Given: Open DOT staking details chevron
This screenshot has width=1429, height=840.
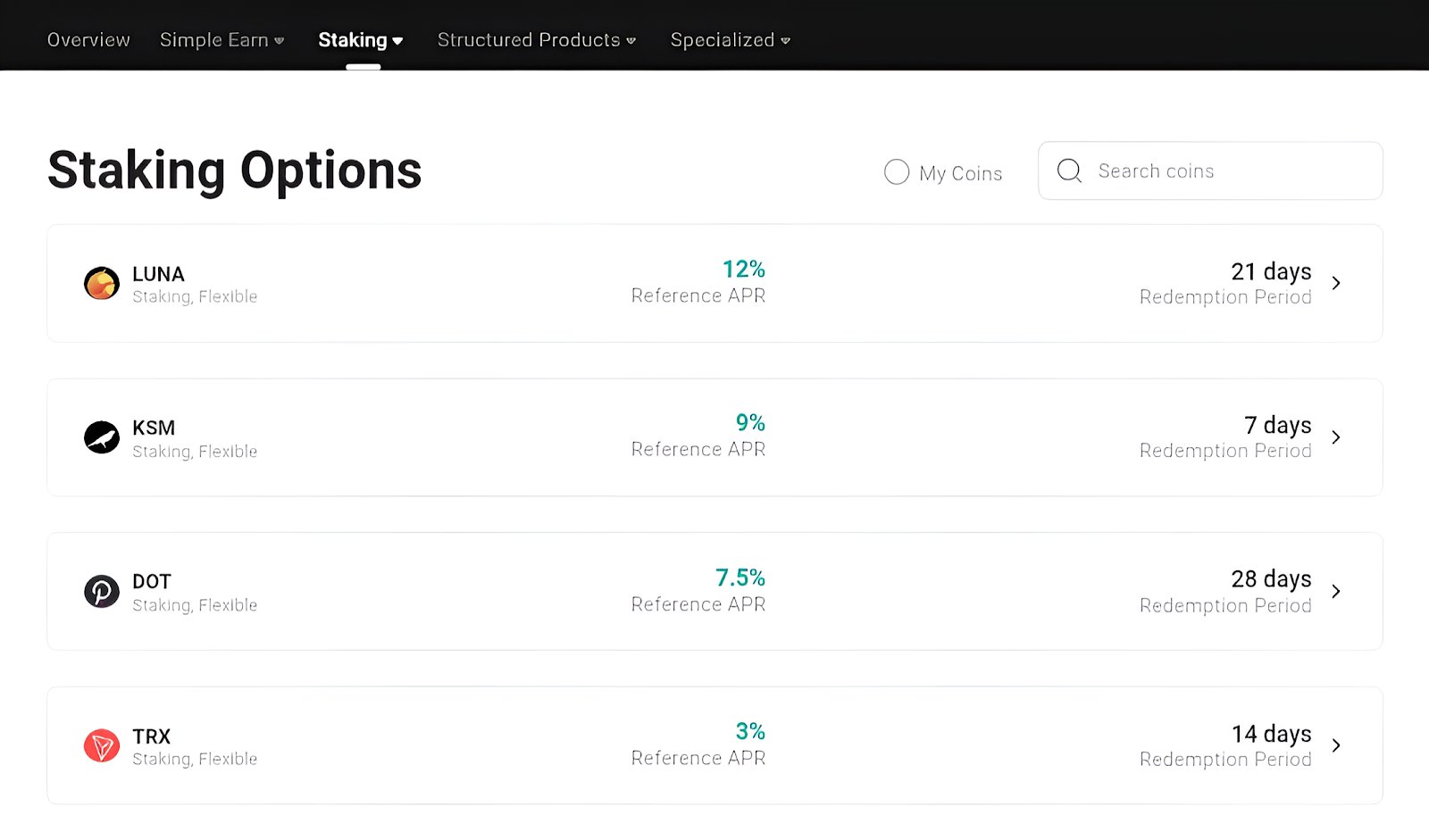Looking at the screenshot, I should tap(1336, 591).
